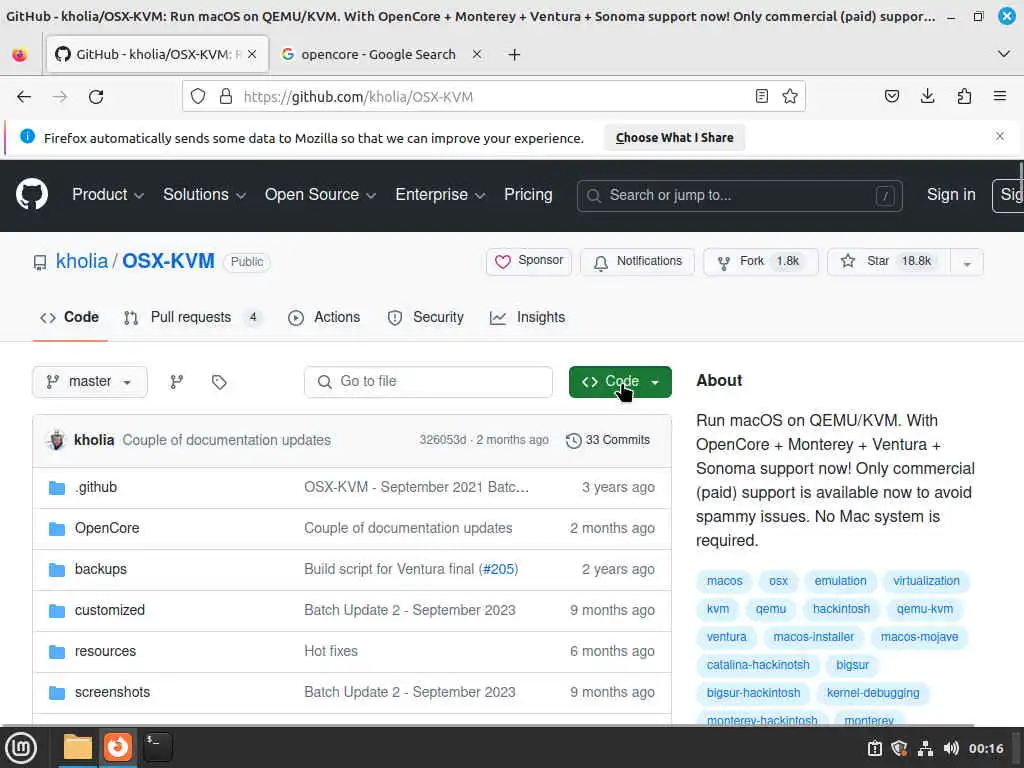Reload the page with refresh icon
The height and width of the screenshot is (768, 1024).
[96, 97]
